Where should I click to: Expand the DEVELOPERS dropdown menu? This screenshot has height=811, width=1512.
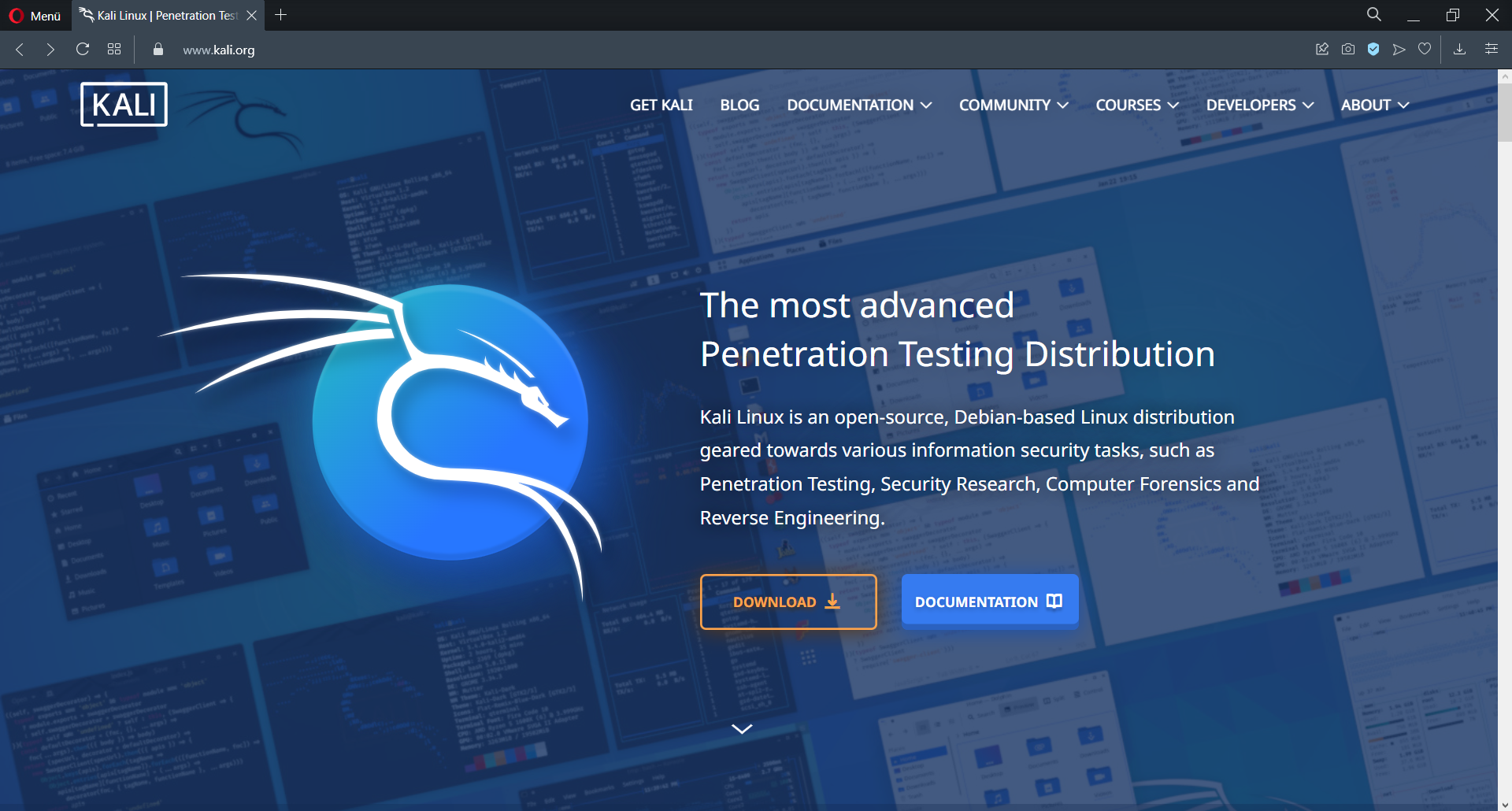click(1260, 105)
